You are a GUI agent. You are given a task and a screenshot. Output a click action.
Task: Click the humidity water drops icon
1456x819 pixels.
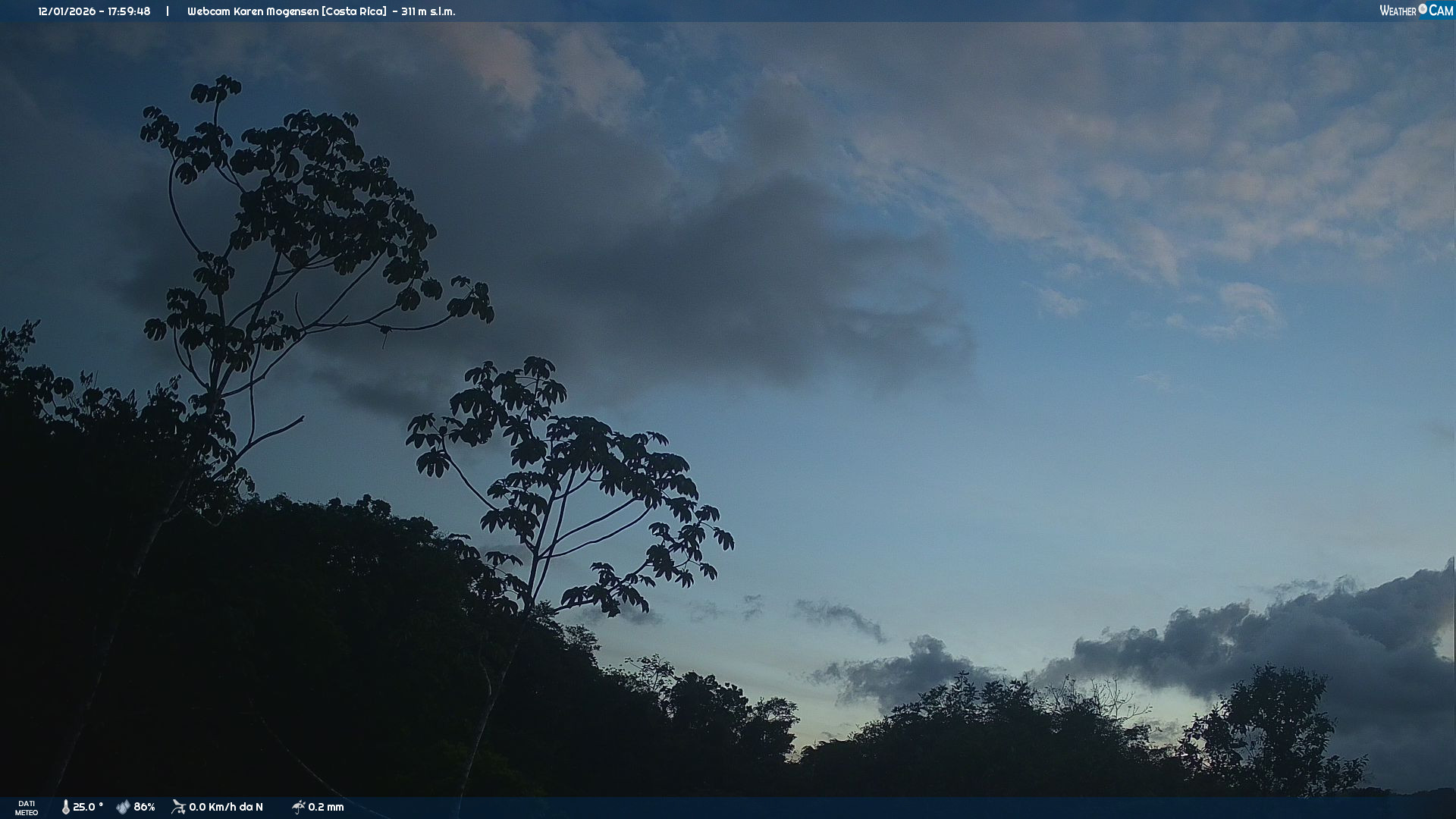tap(123, 807)
